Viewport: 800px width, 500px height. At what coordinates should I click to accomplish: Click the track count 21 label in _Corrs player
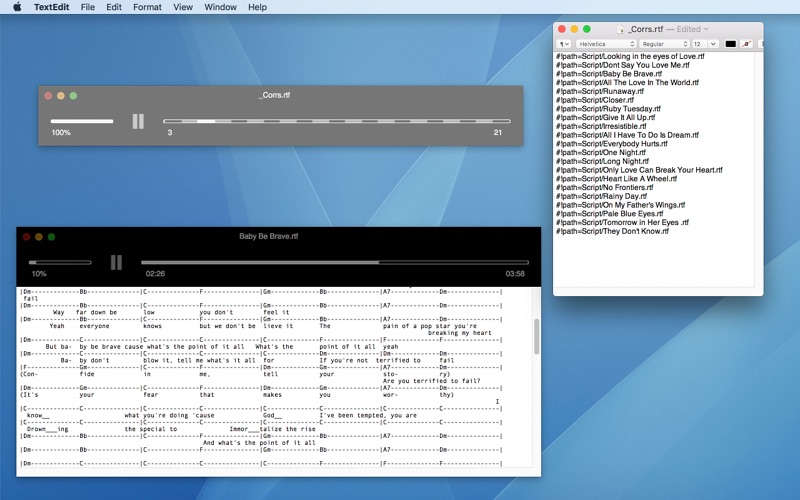tap(497, 133)
